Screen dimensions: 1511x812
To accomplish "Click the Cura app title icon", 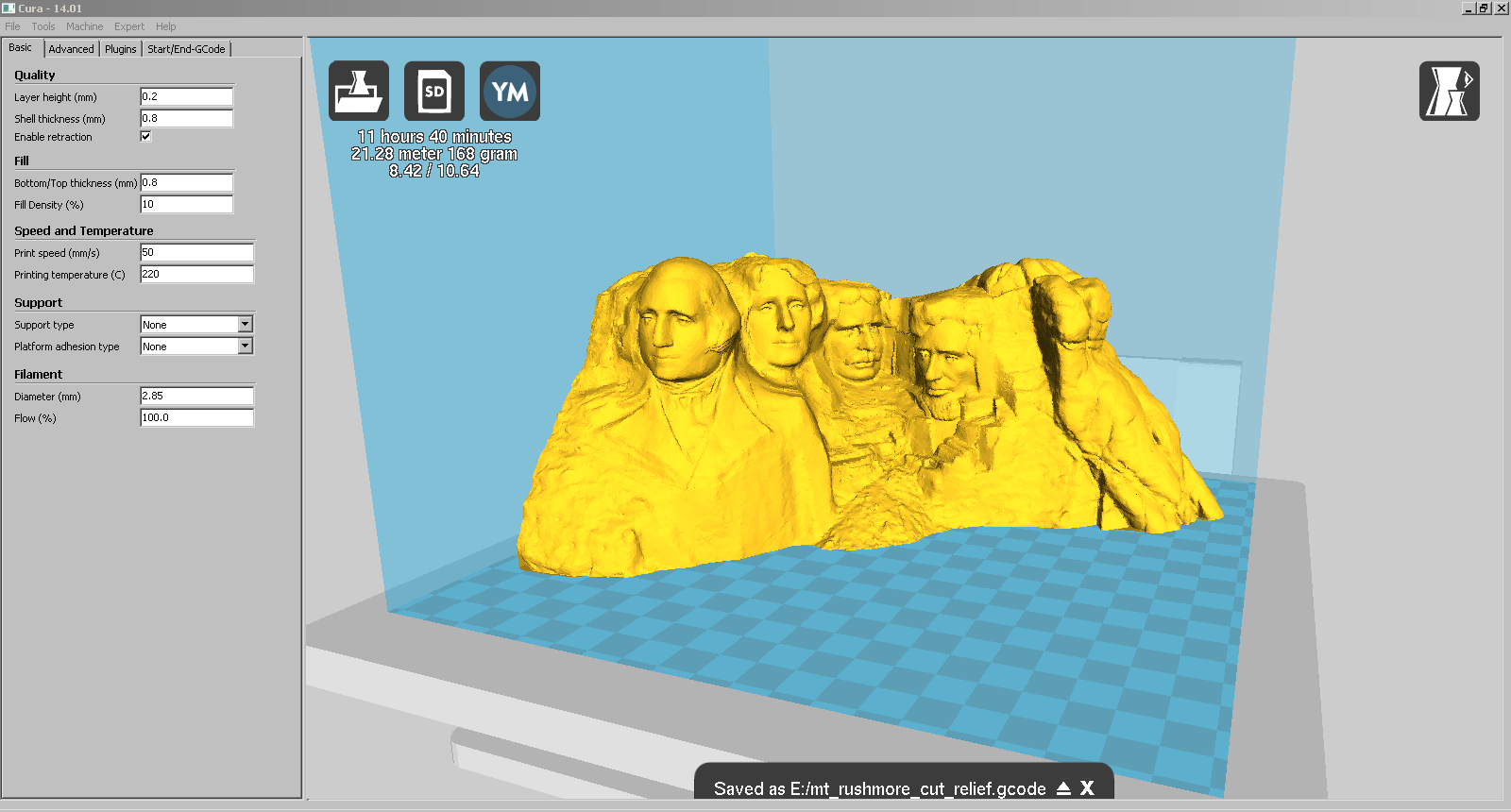I will (8, 8).
